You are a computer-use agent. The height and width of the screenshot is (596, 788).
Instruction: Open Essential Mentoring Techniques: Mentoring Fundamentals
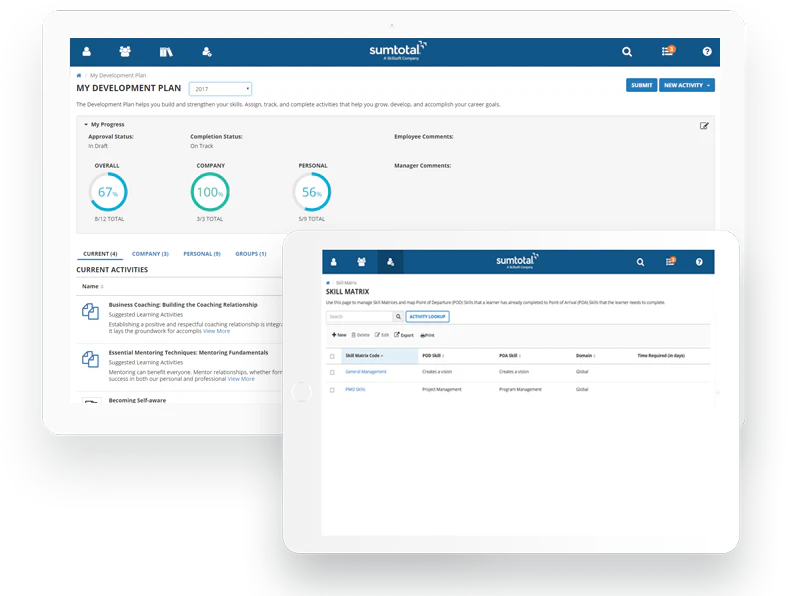tap(188, 352)
